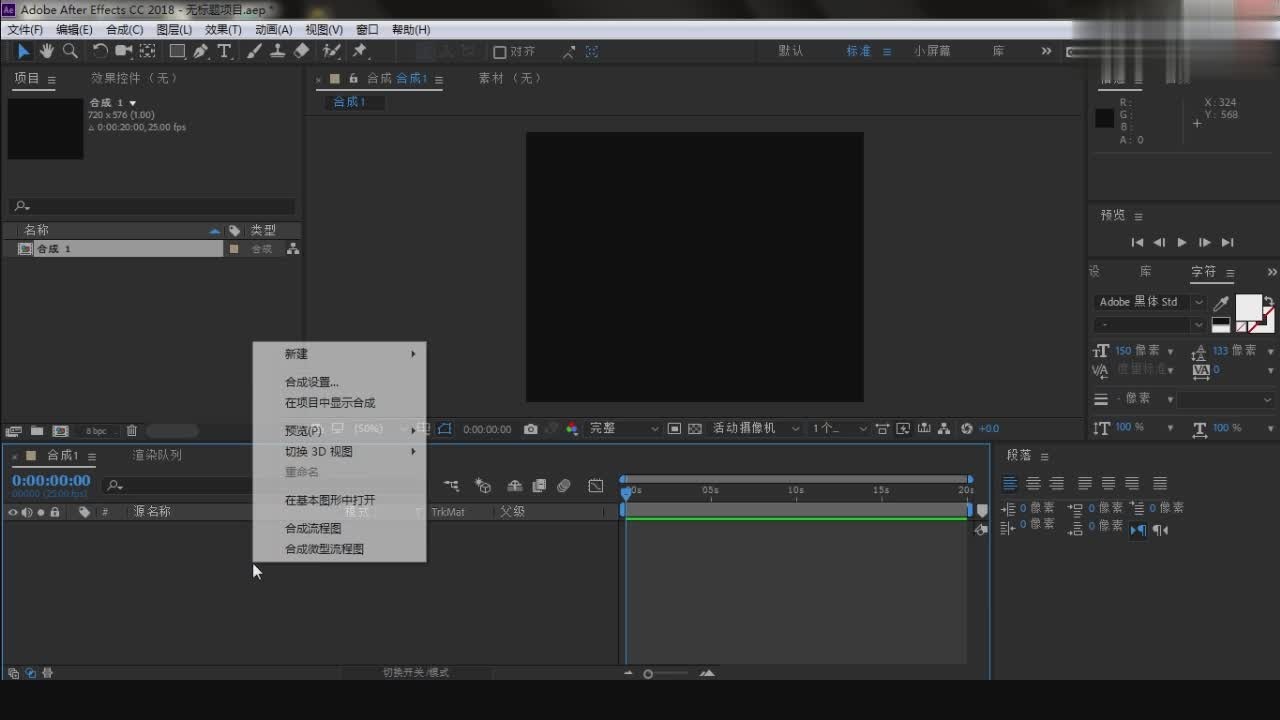Expand workspace overflow chevrons in top bar

[1046, 51]
